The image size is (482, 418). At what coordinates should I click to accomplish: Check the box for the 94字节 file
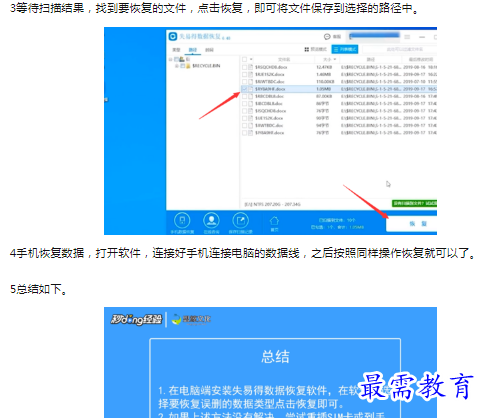point(244,126)
